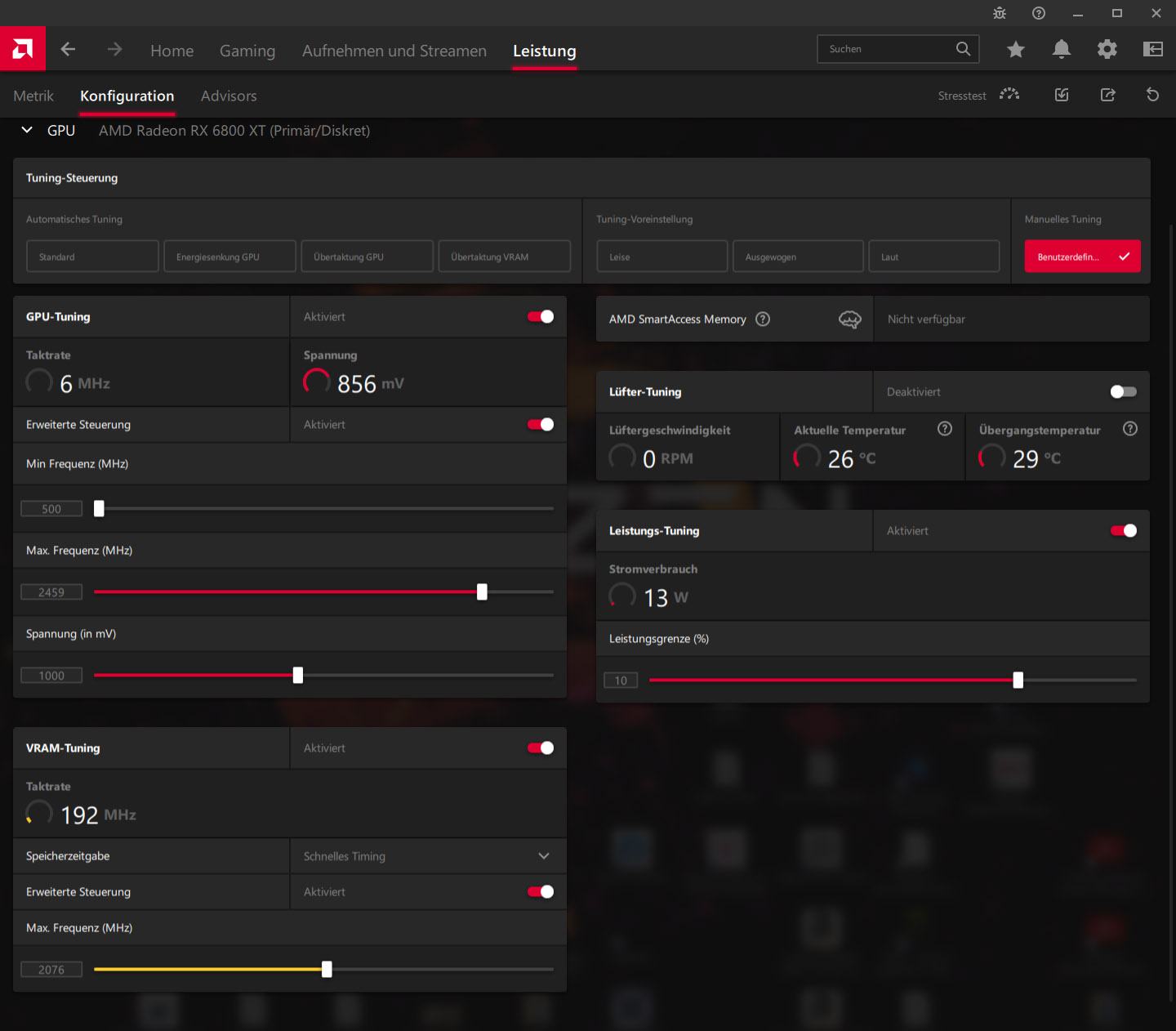Click the search magnifier icon

tap(964, 49)
